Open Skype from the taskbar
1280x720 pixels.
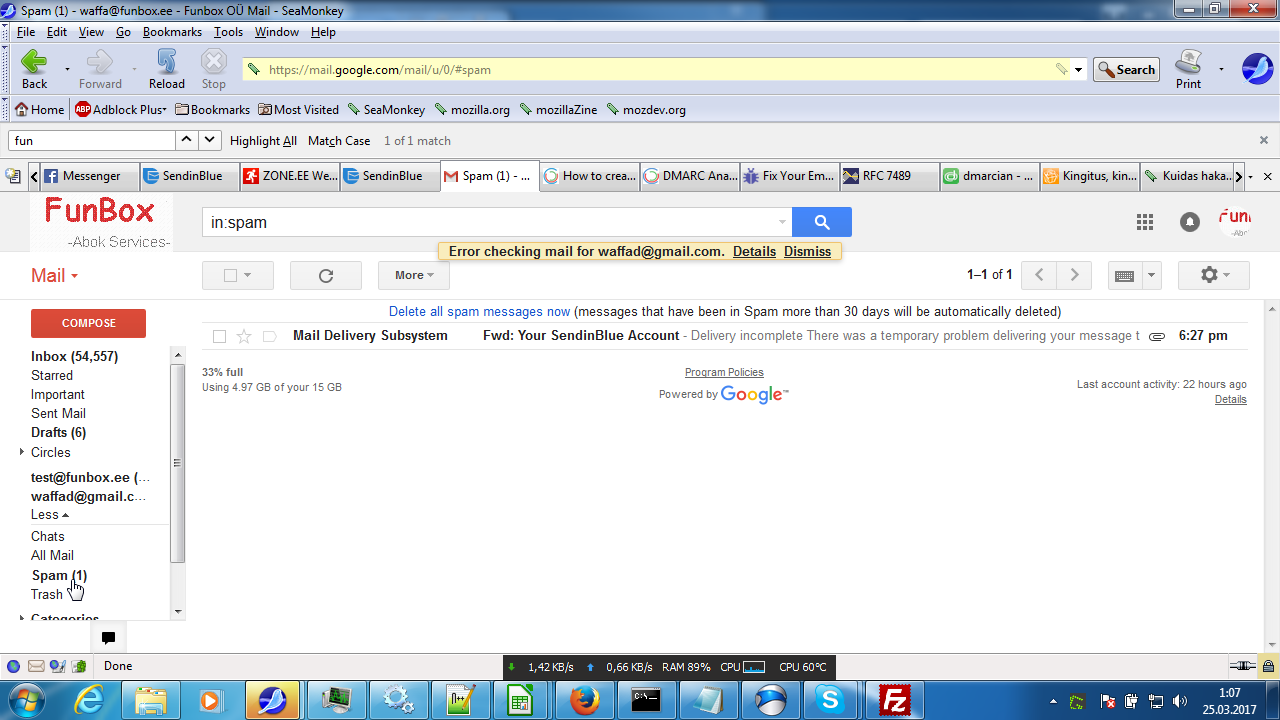pos(832,700)
